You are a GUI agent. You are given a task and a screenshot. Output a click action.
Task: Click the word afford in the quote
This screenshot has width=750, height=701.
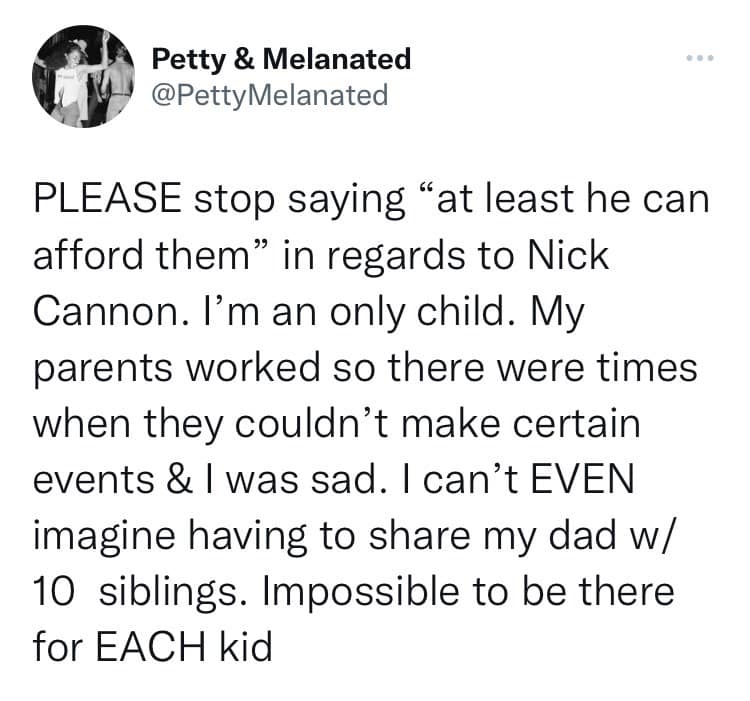pos(88,255)
